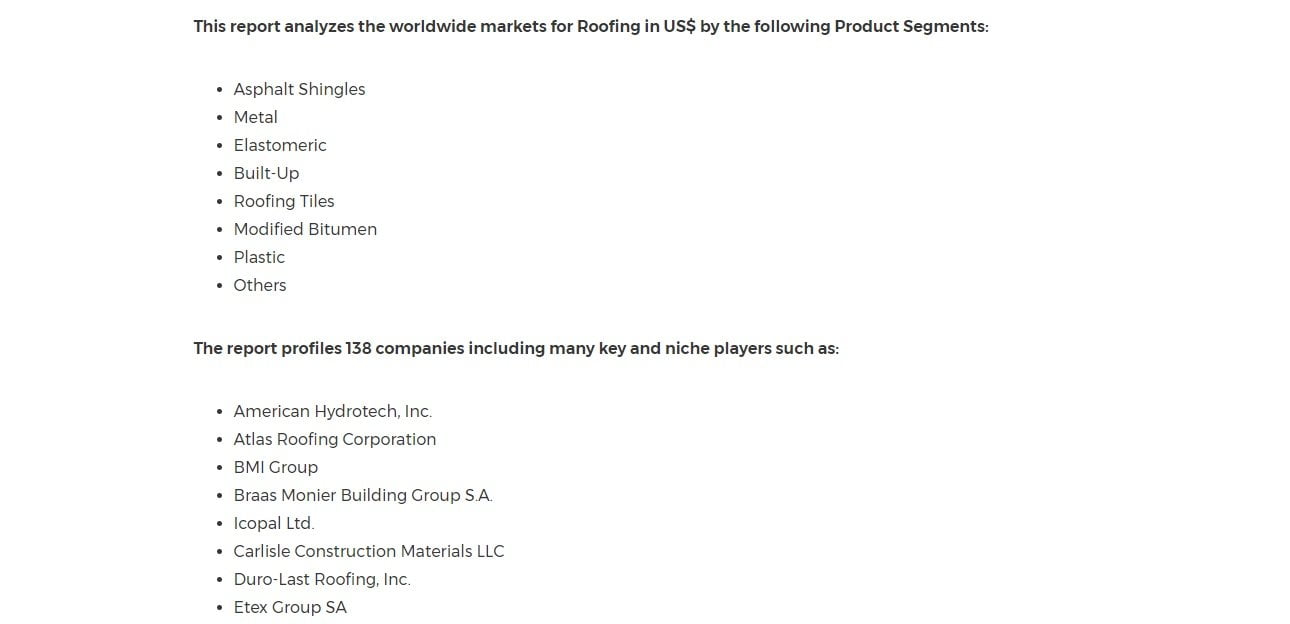
Task: Click Duro-Last Roofing, Inc. entry
Action: 322,579
